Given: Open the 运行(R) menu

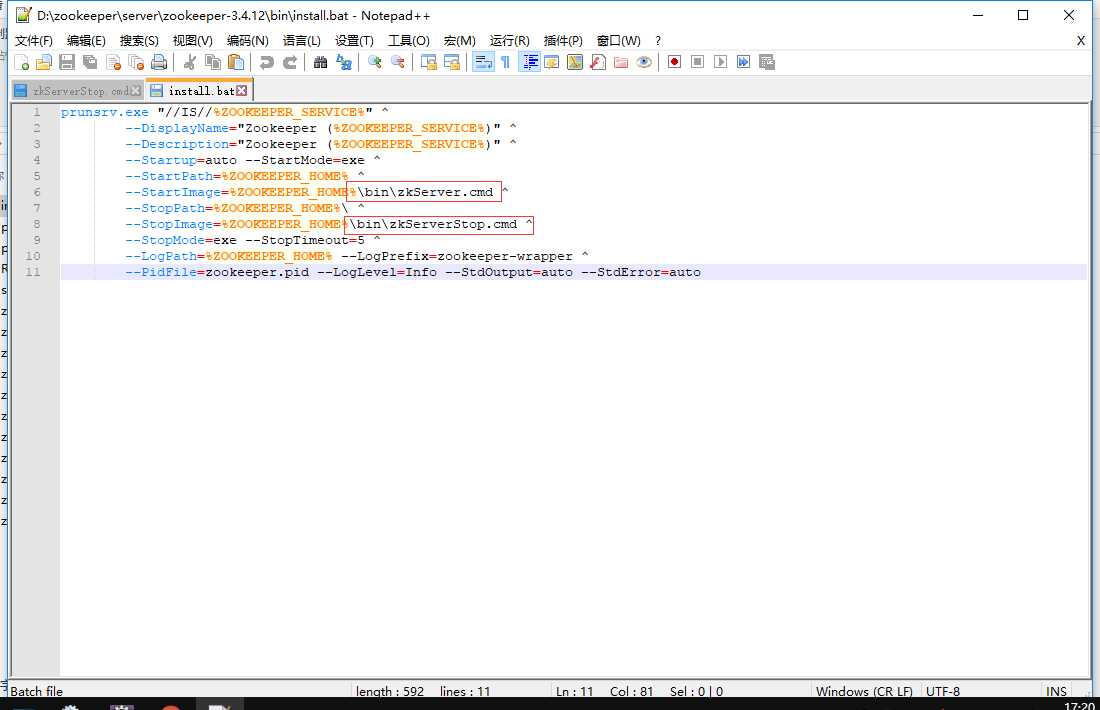Looking at the screenshot, I should tap(510, 41).
